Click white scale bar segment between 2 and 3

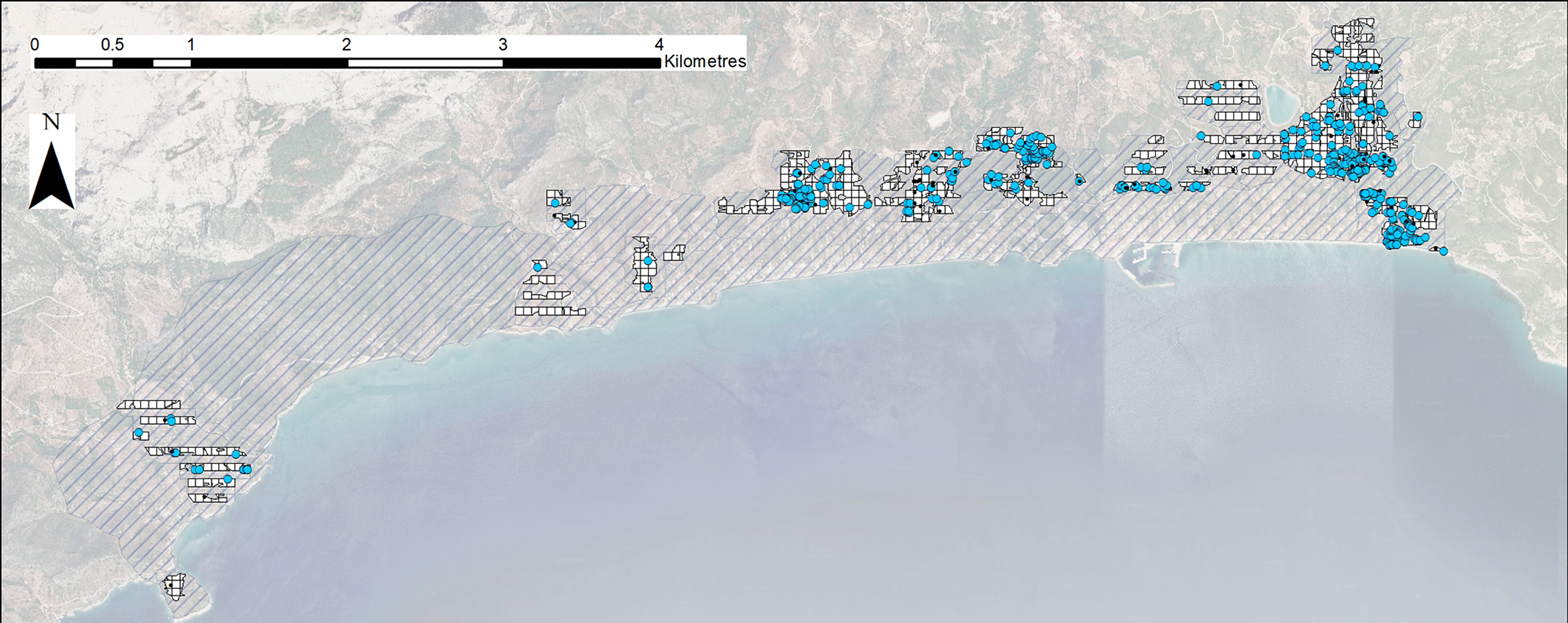click(425, 63)
